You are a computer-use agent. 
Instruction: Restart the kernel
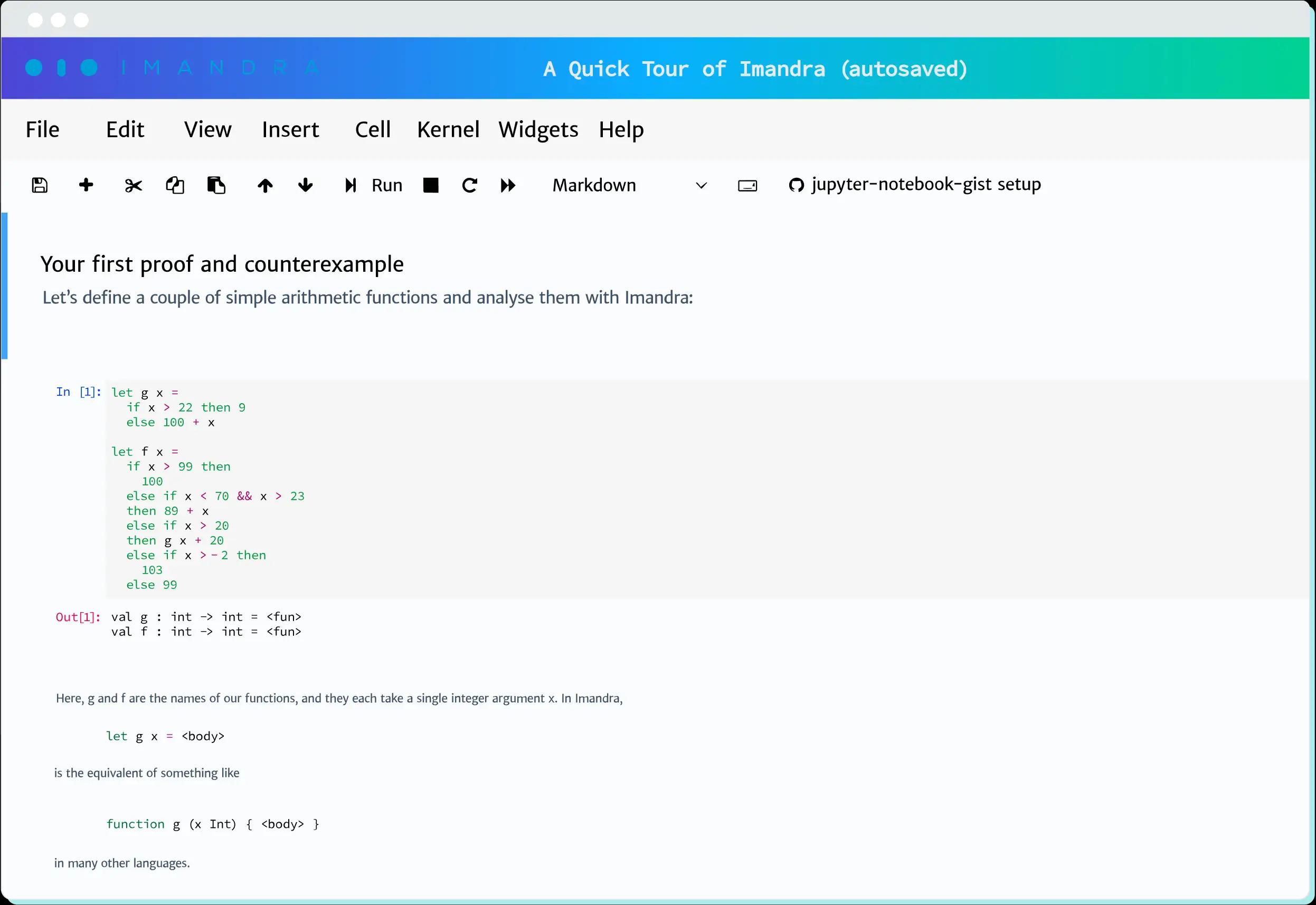click(469, 185)
